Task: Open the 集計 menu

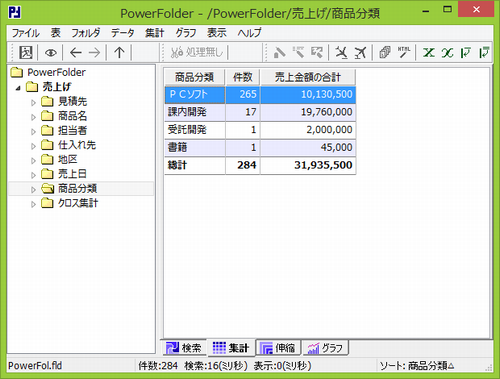Action: tap(155, 33)
